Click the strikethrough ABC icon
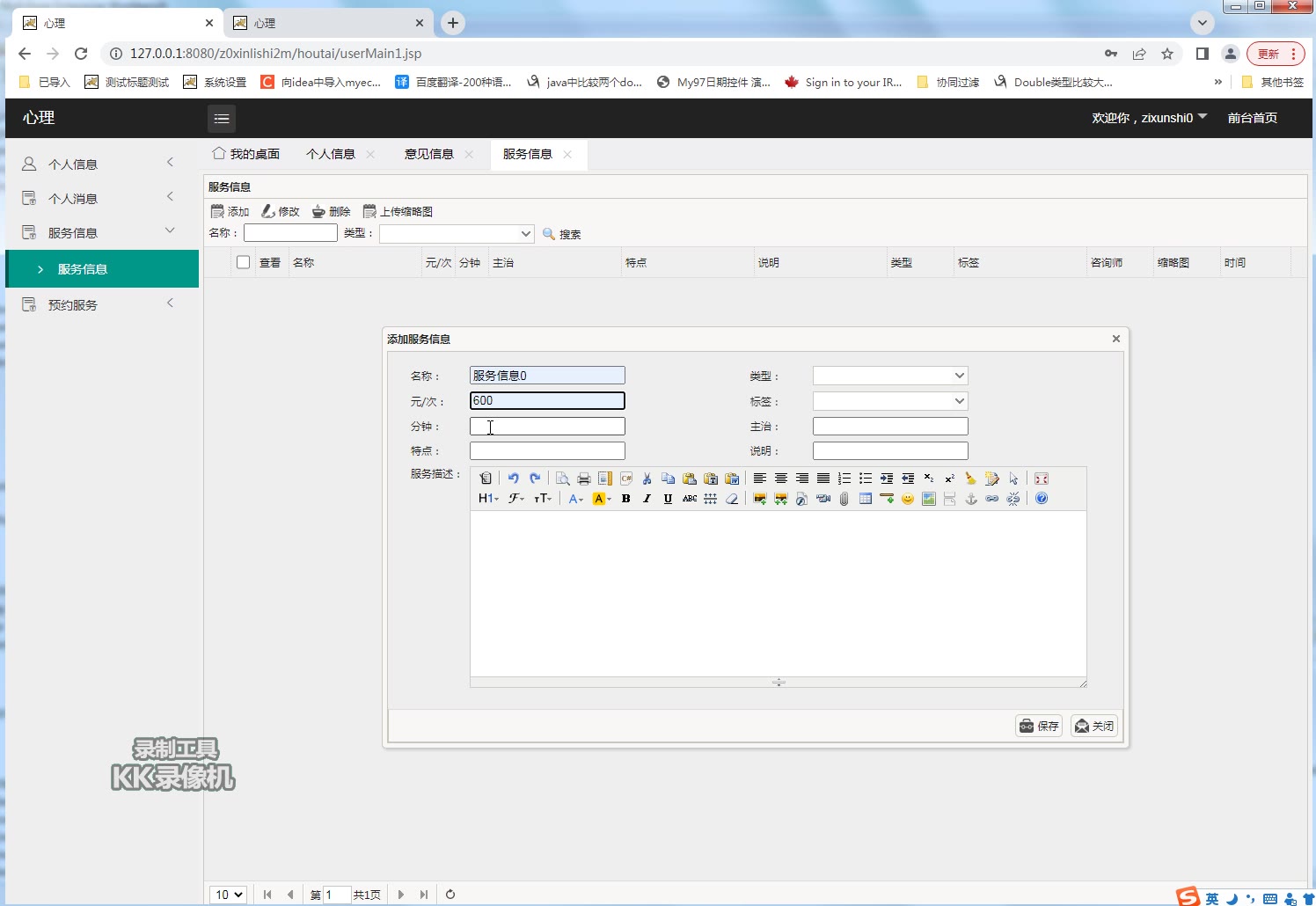The image size is (1316, 906). (689, 499)
